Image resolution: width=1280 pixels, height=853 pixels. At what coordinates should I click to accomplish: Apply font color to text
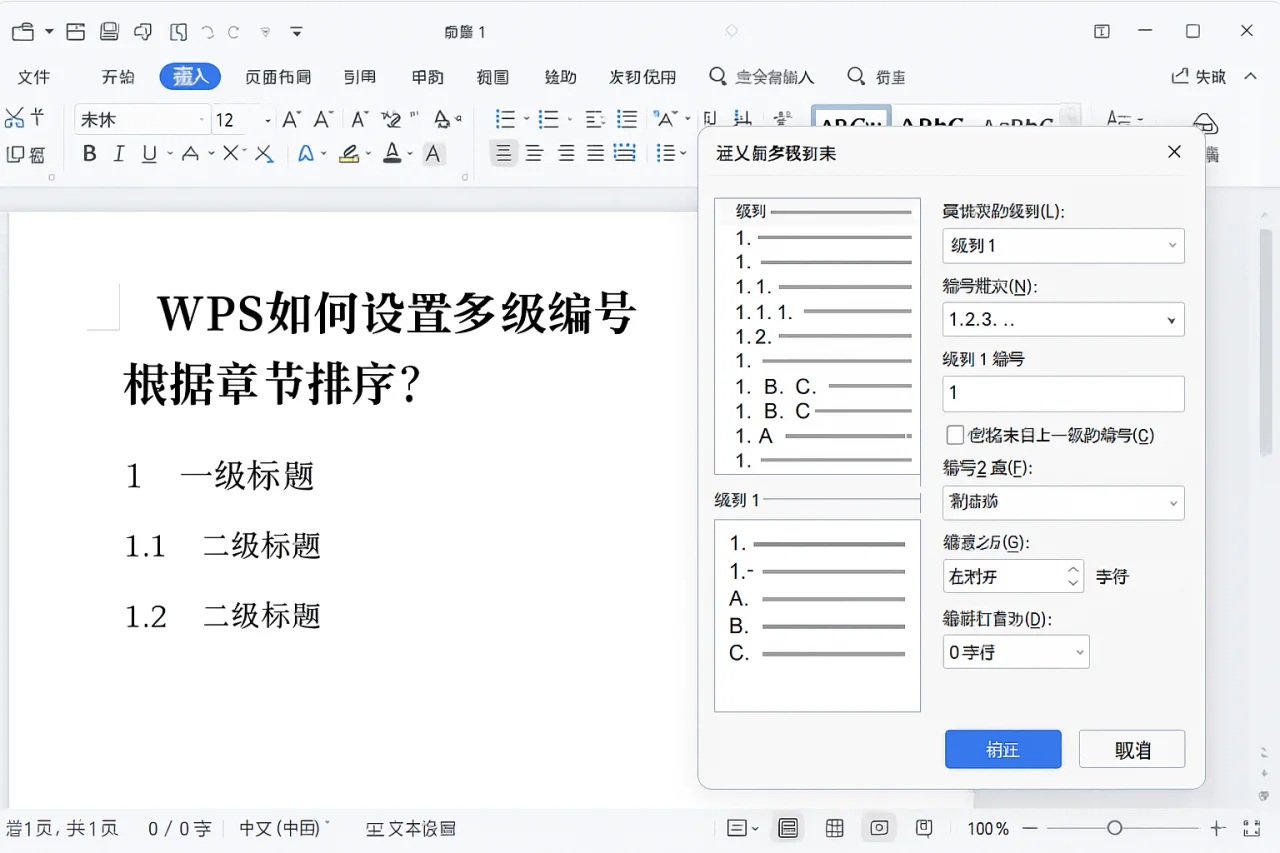[394, 153]
